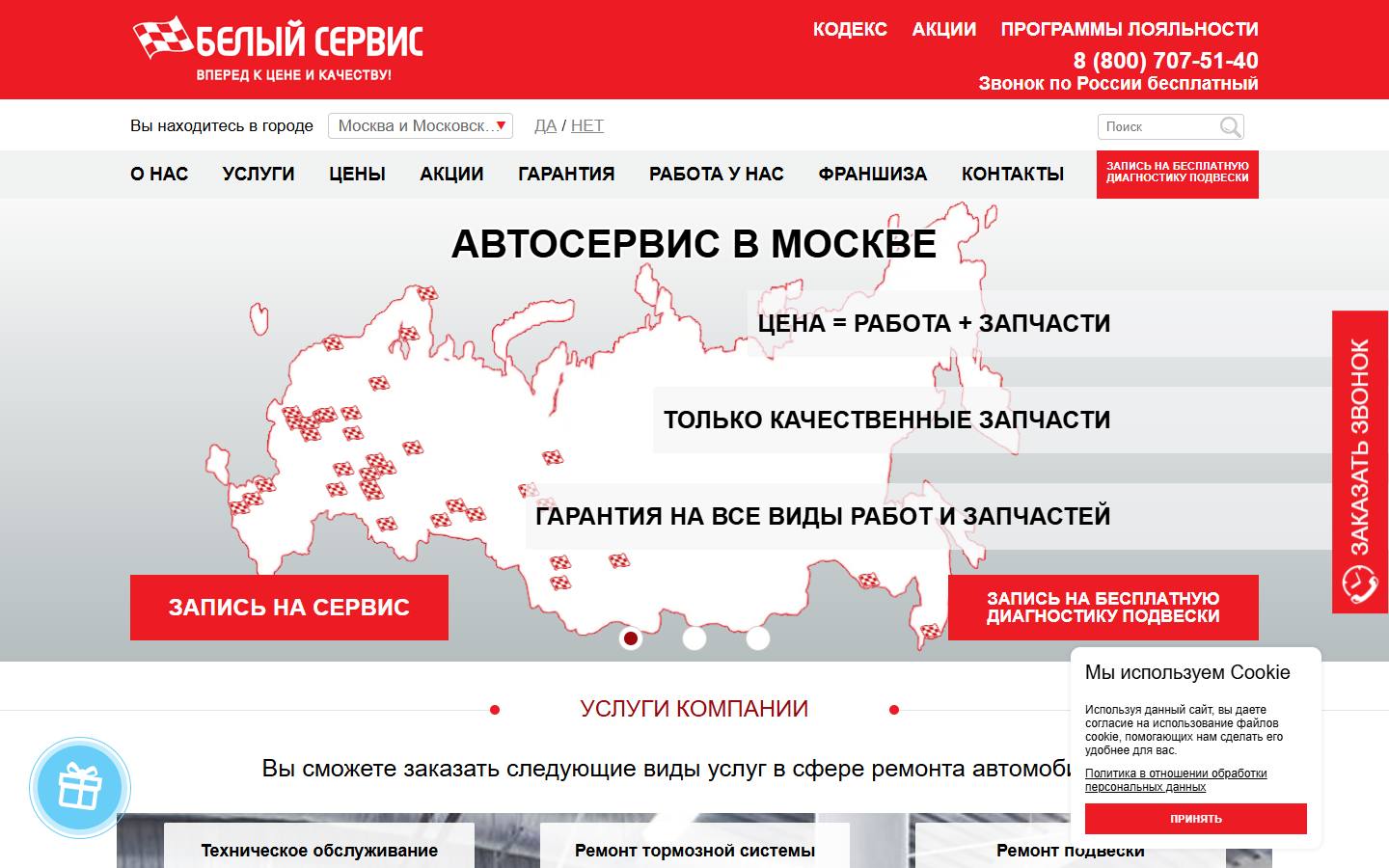1389x868 pixels.
Task: Confirm city with ДА link
Action: click(545, 125)
